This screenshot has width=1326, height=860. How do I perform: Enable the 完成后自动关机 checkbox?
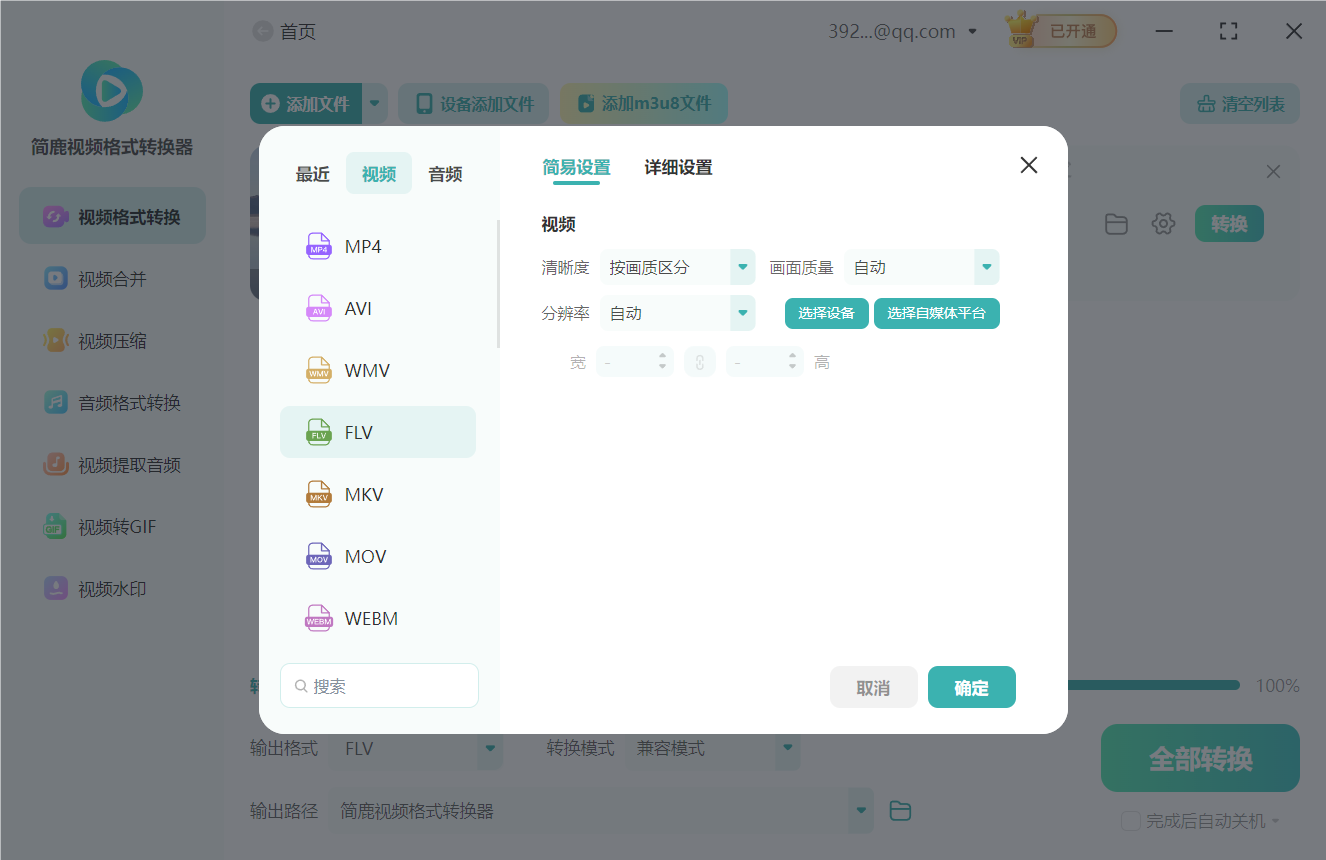click(x=1130, y=820)
